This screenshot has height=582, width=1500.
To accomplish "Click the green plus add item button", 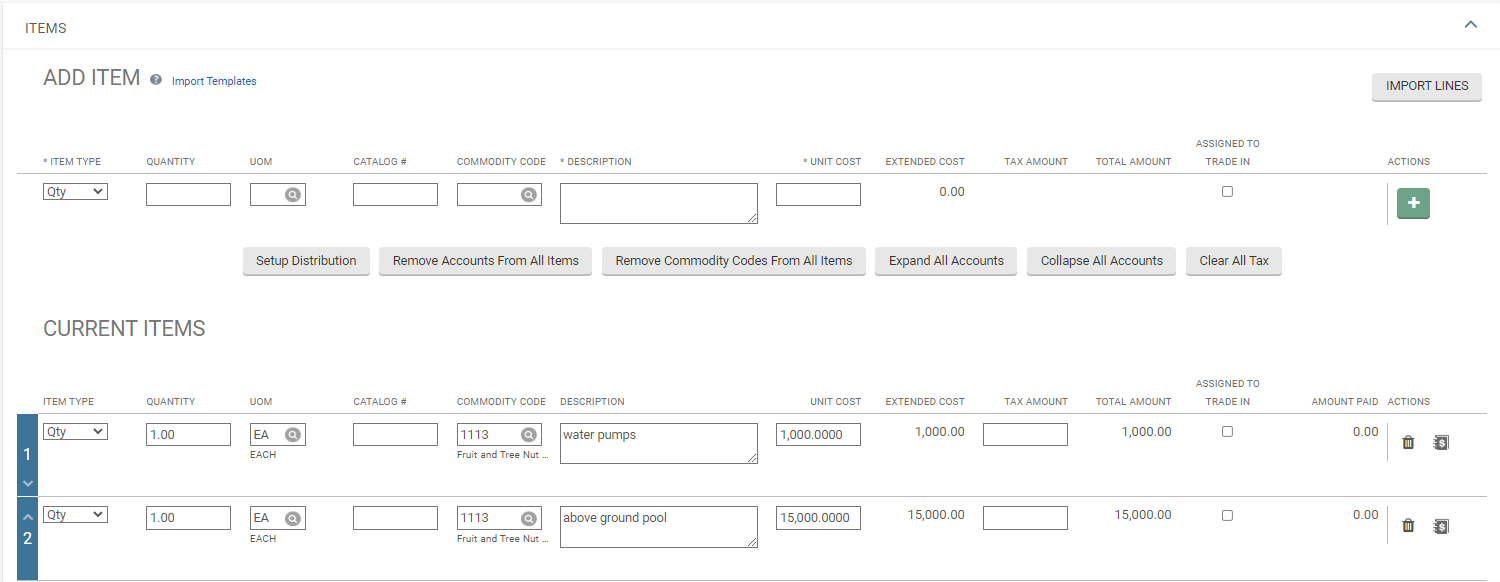I will [1413, 203].
